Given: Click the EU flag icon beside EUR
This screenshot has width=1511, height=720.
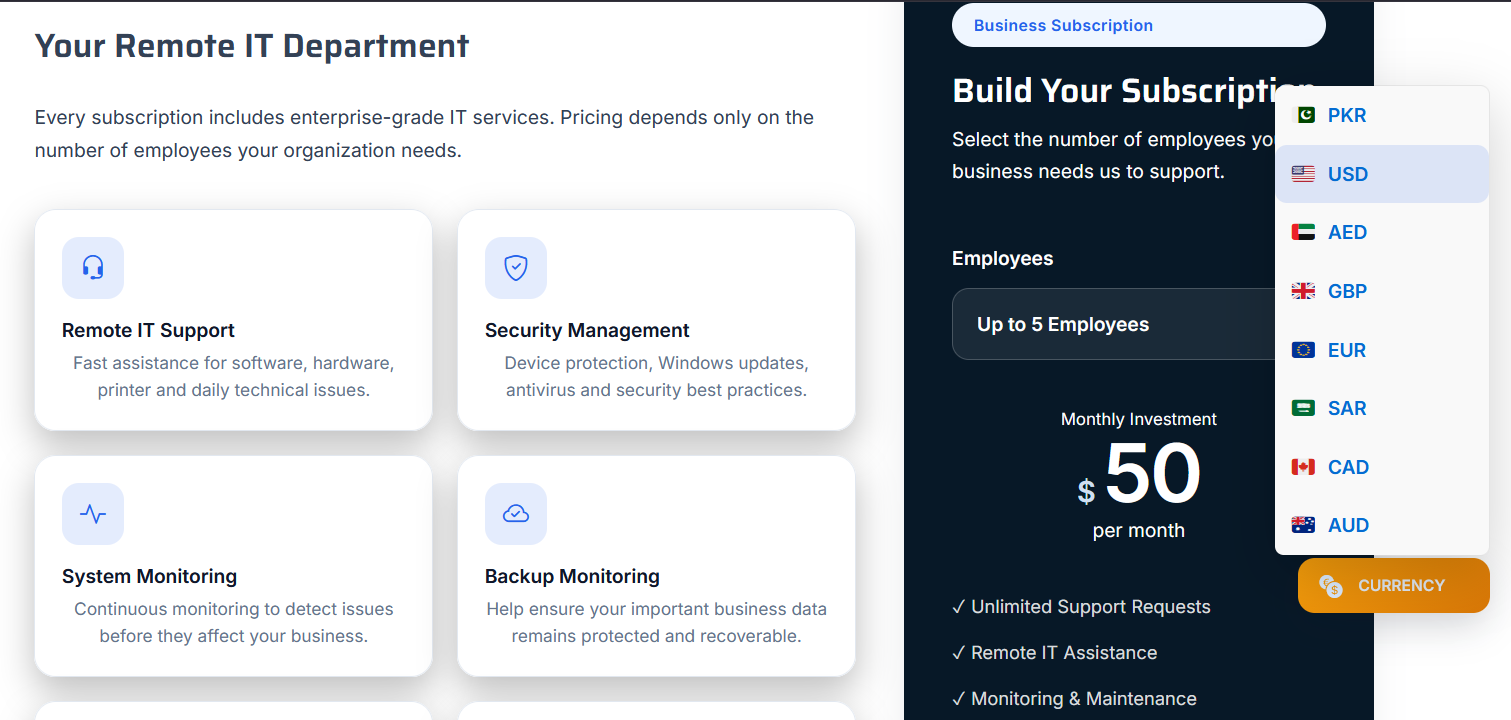Looking at the screenshot, I should click(1303, 350).
